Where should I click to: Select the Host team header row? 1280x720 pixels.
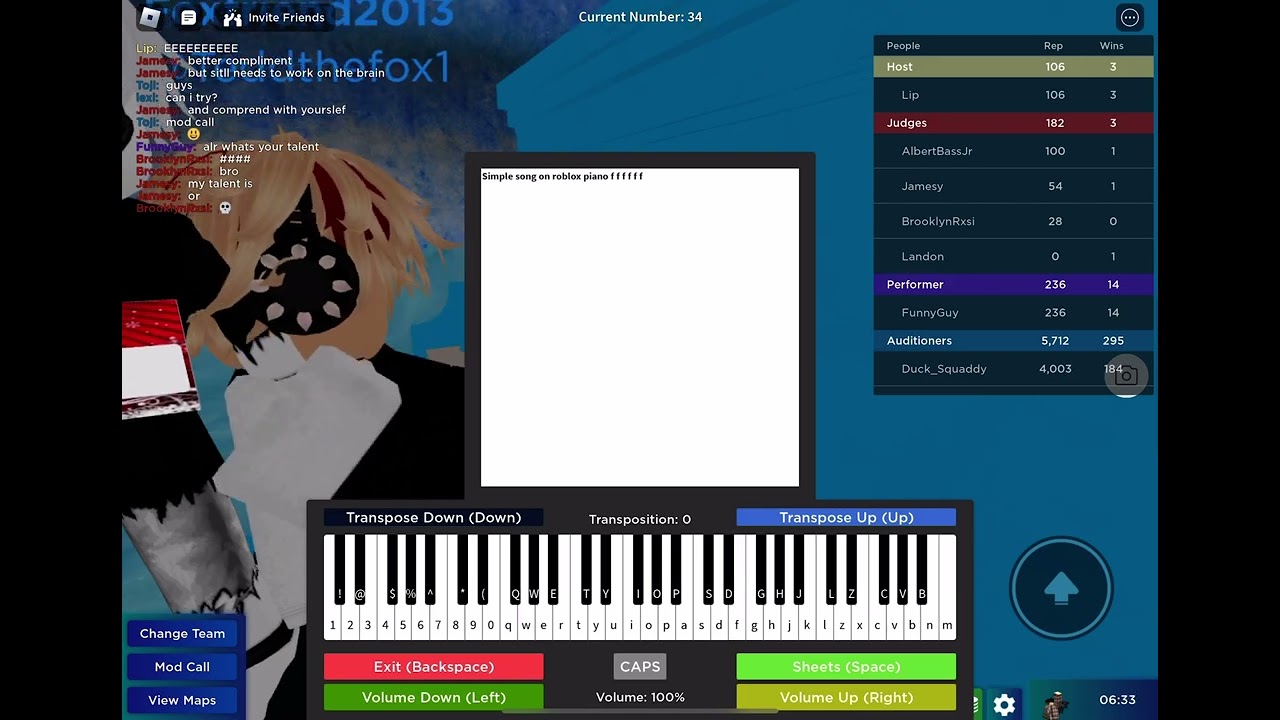(1013, 67)
